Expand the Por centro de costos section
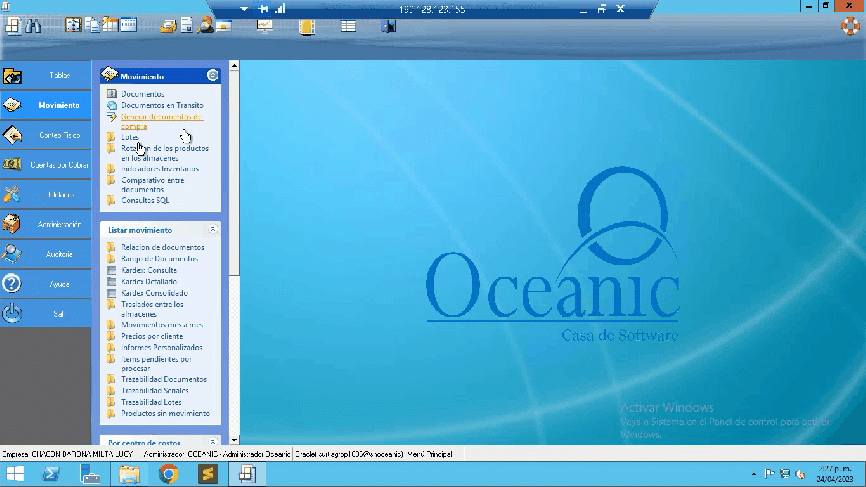The width and height of the screenshot is (866, 487). (212, 441)
